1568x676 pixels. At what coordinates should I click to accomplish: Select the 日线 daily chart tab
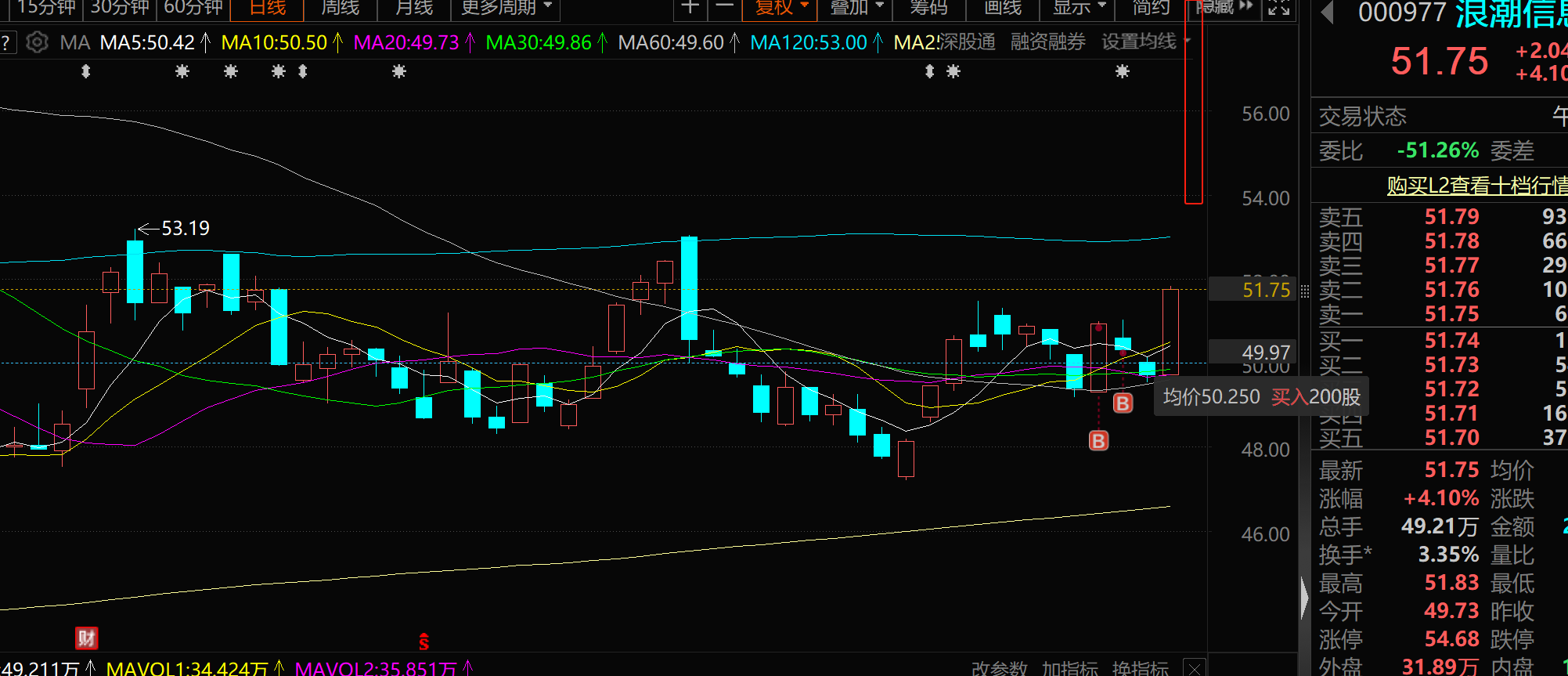pos(268,8)
